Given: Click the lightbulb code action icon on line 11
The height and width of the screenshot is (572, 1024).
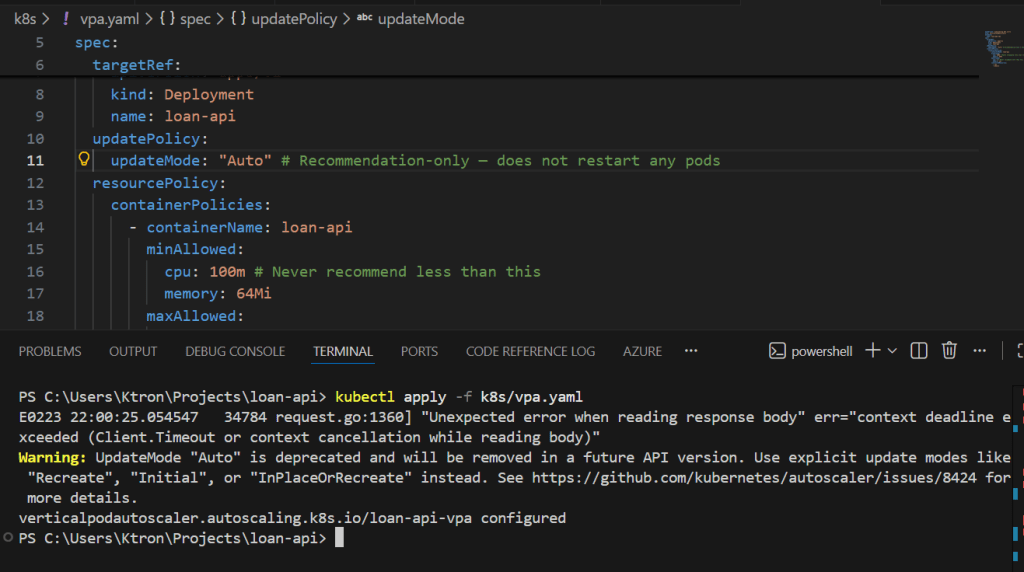Looking at the screenshot, I should coord(84,160).
